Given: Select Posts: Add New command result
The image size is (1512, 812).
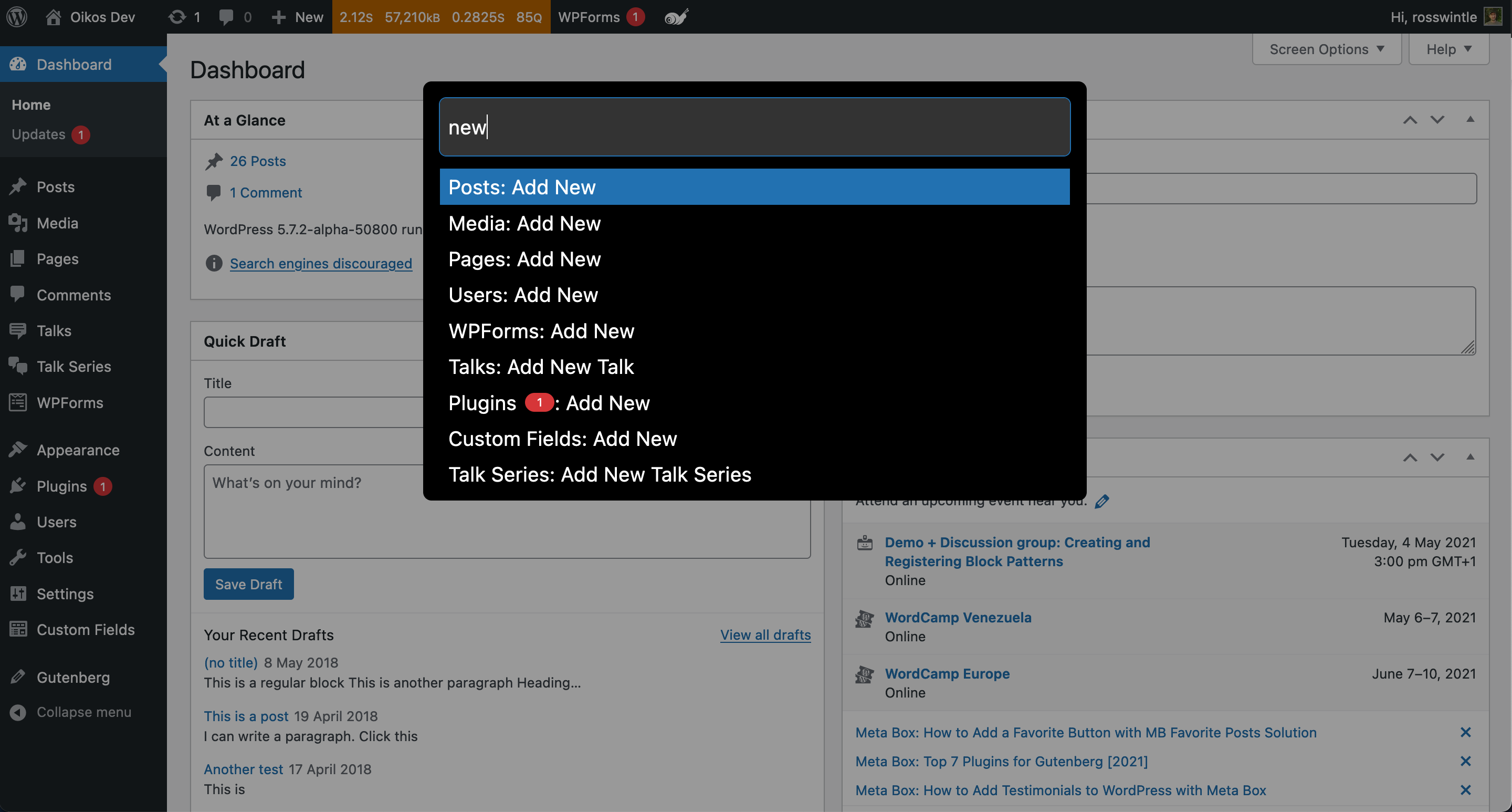Looking at the screenshot, I should point(754,186).
